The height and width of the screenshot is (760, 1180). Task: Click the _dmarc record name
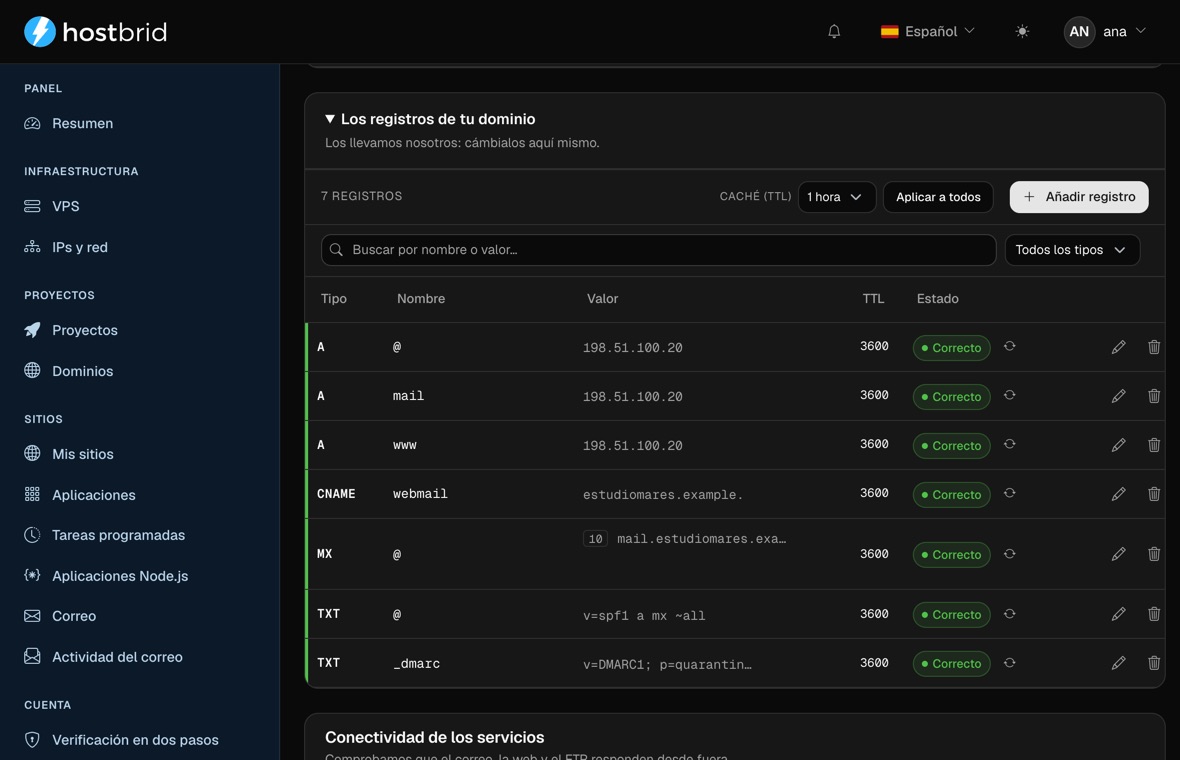[416, 664]
